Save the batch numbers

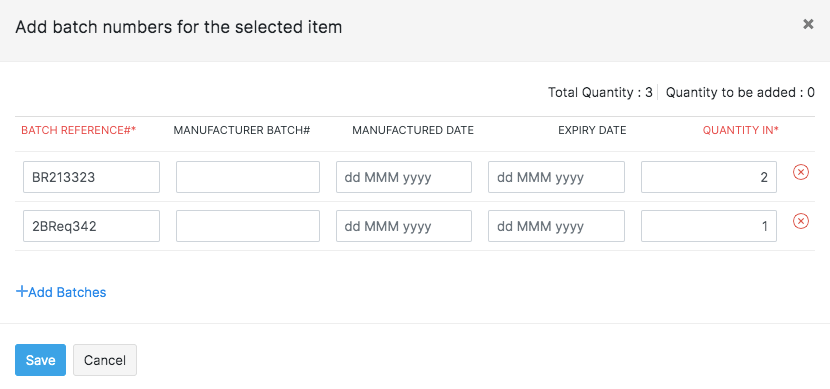(40, 360)
